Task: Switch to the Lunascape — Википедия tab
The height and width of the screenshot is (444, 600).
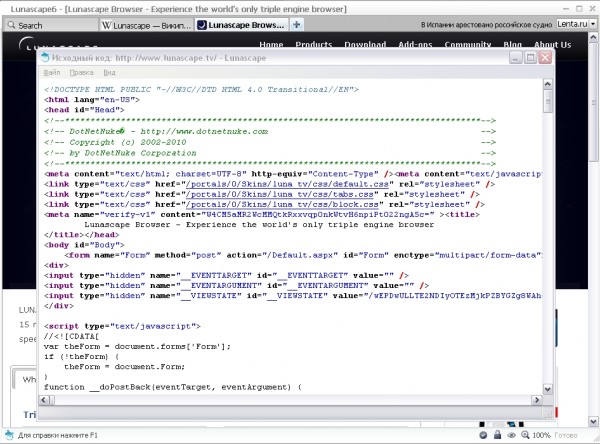Action: [x=146, y=25]
